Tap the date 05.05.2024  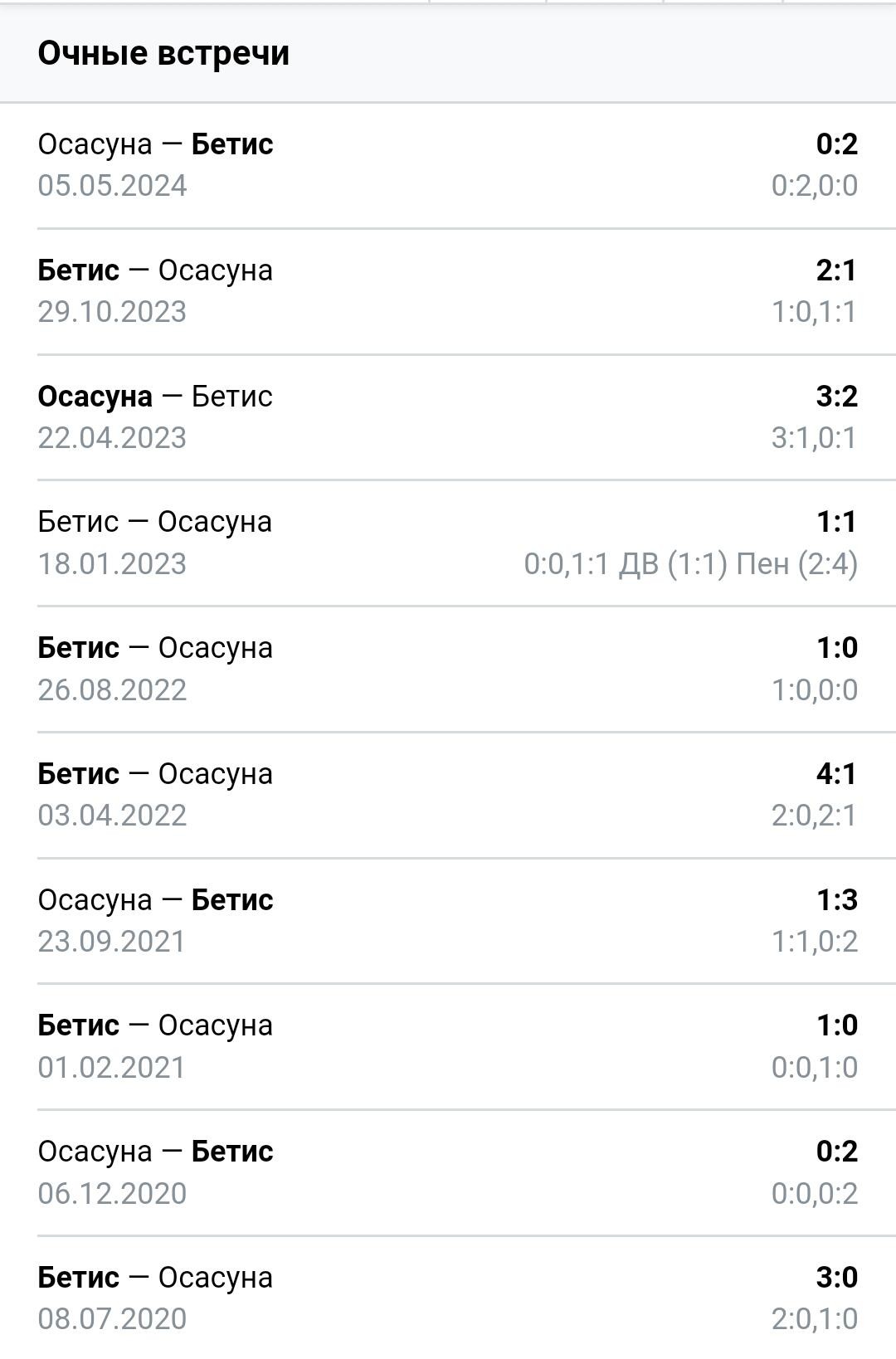pos(112,186)
